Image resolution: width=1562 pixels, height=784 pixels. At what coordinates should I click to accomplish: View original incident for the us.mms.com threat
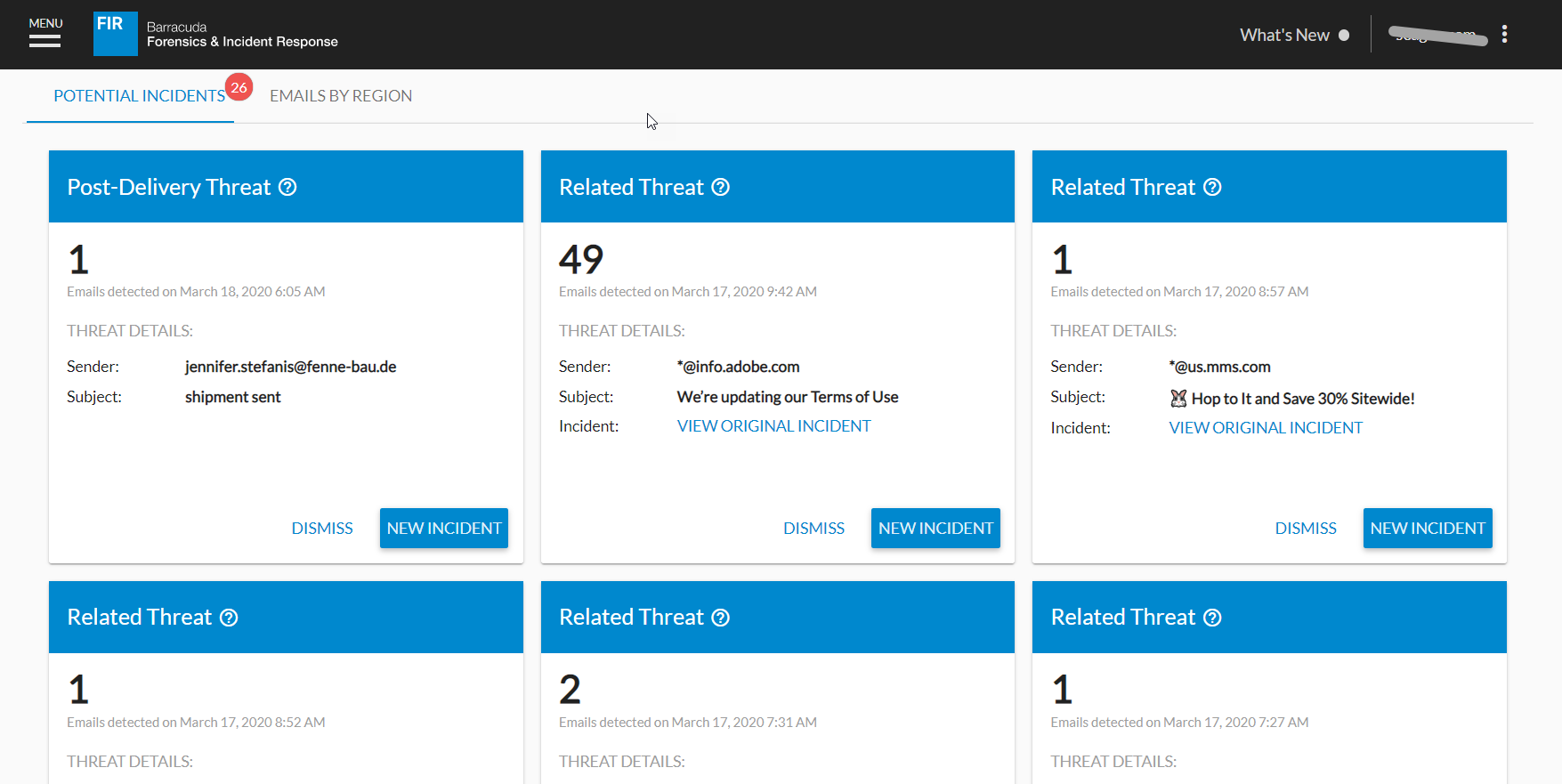[1266, 428]
